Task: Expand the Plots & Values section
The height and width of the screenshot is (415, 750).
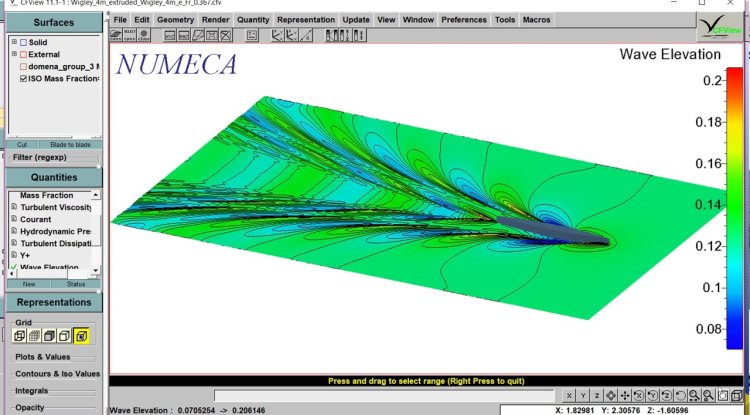Action: click(x=43, y=357)
